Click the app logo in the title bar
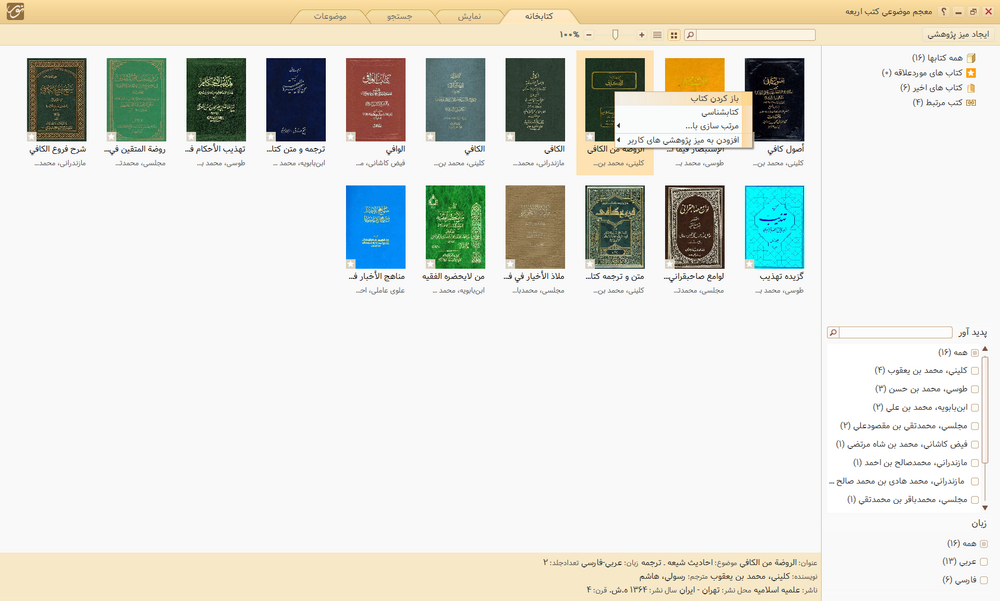 point(15,11)
